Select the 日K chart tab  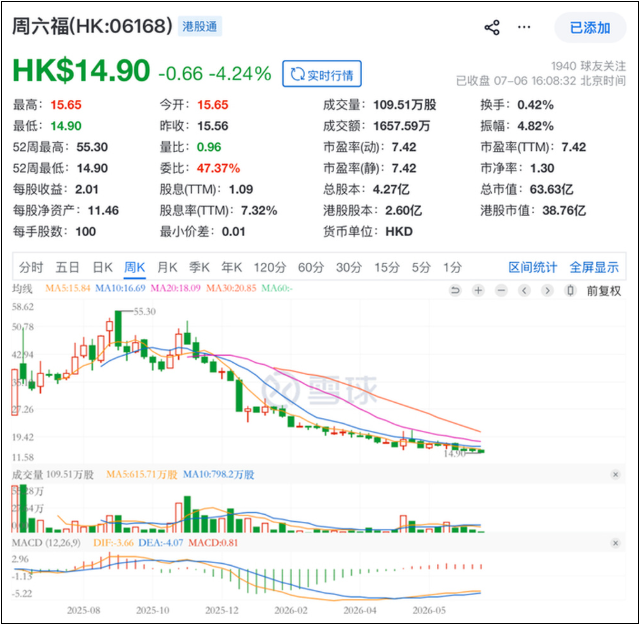102,267
